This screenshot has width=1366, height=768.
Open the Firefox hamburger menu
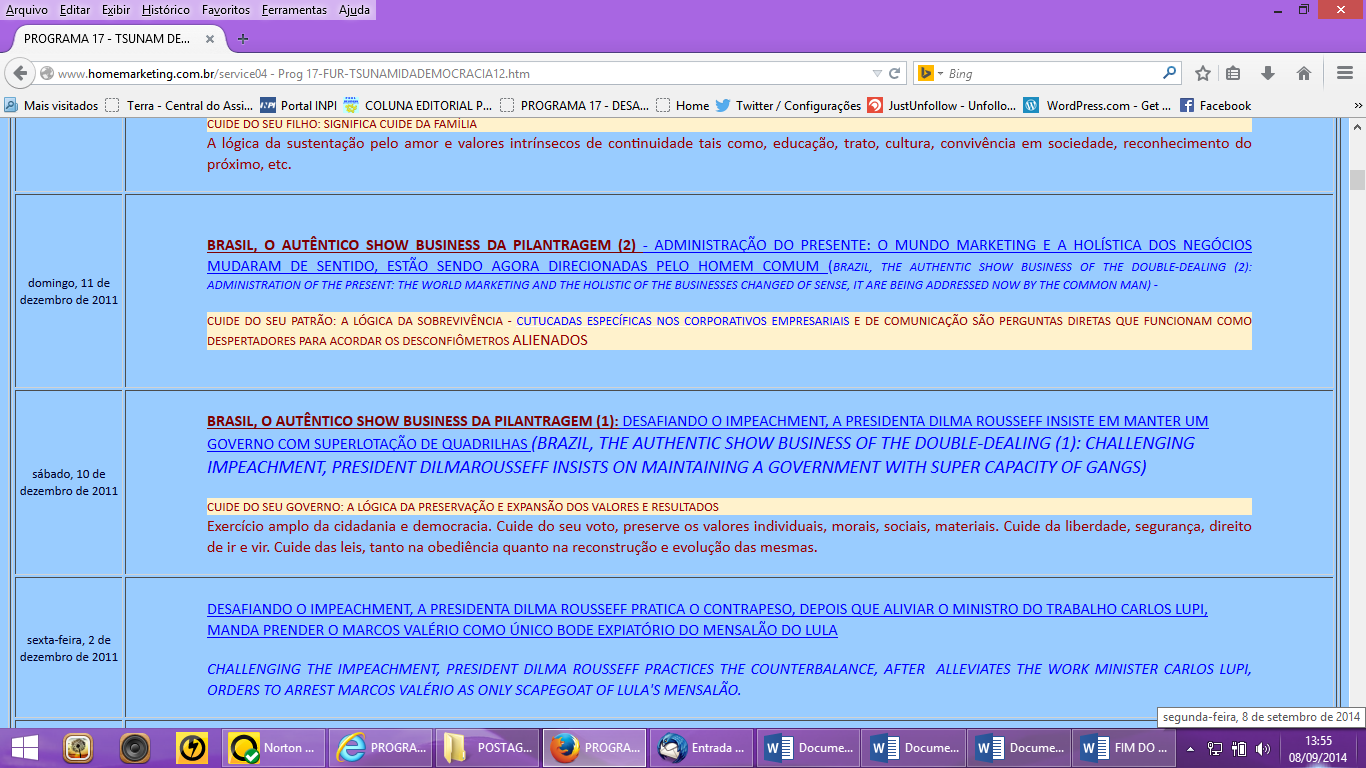1344,73
